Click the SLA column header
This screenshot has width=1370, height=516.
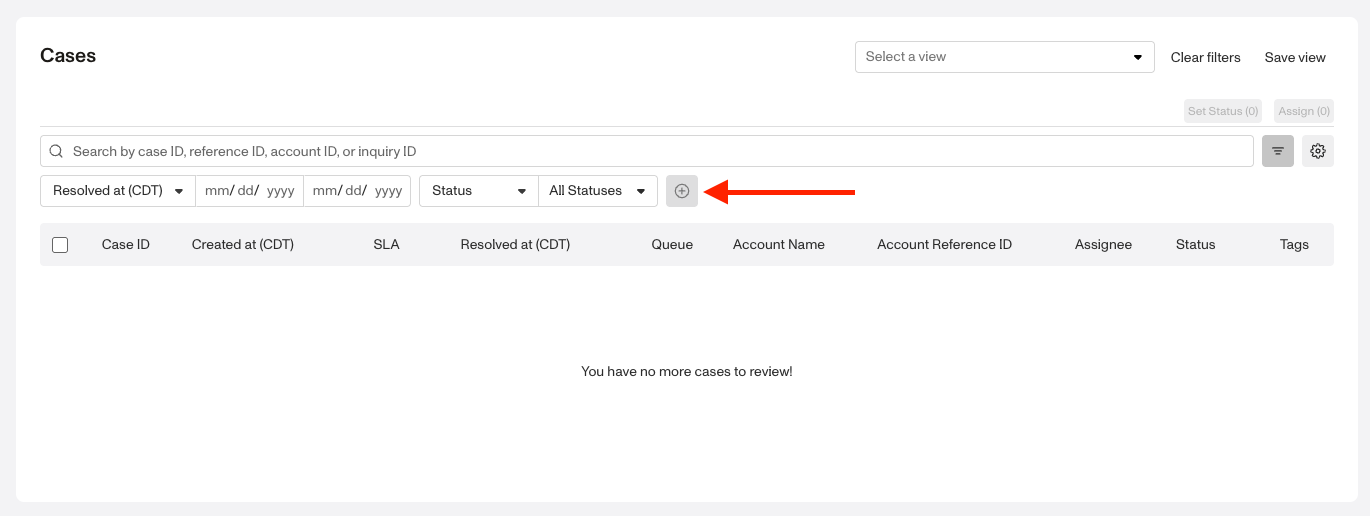pyautogui.click(x=386, y=245)
